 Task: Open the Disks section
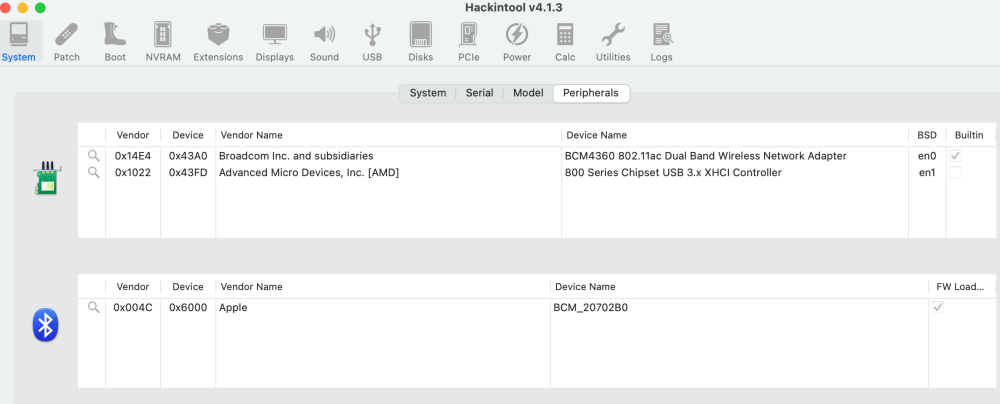420,41
